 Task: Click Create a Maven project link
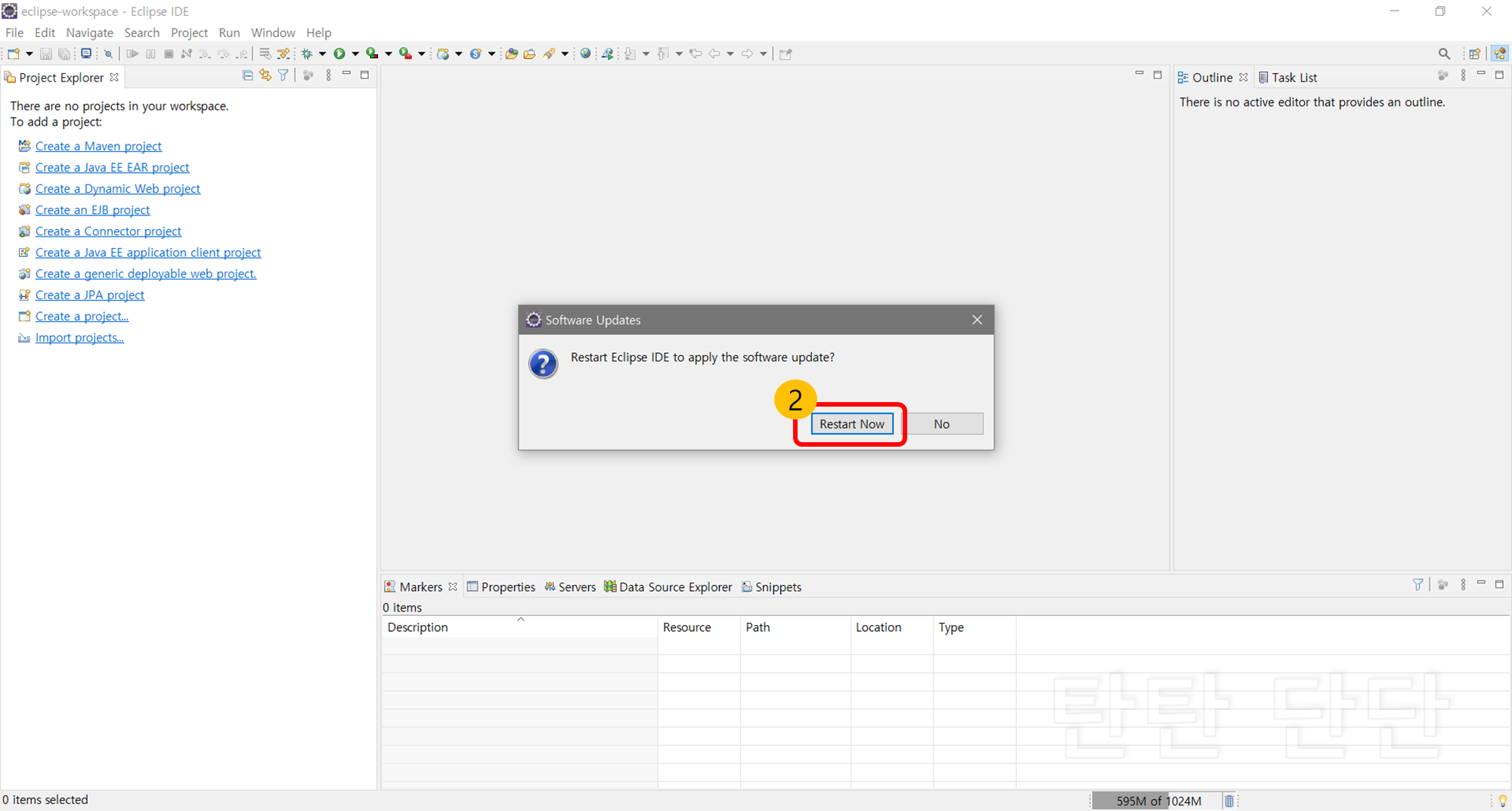[98, 146]
